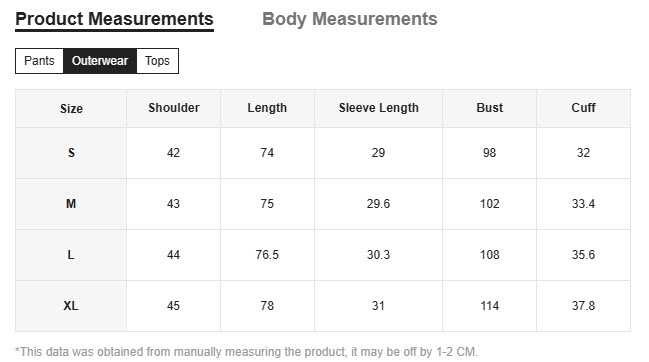Click the 37.8 cuff value cell
This screenshot has height=362, width=649.
click(x=584, y=306)
